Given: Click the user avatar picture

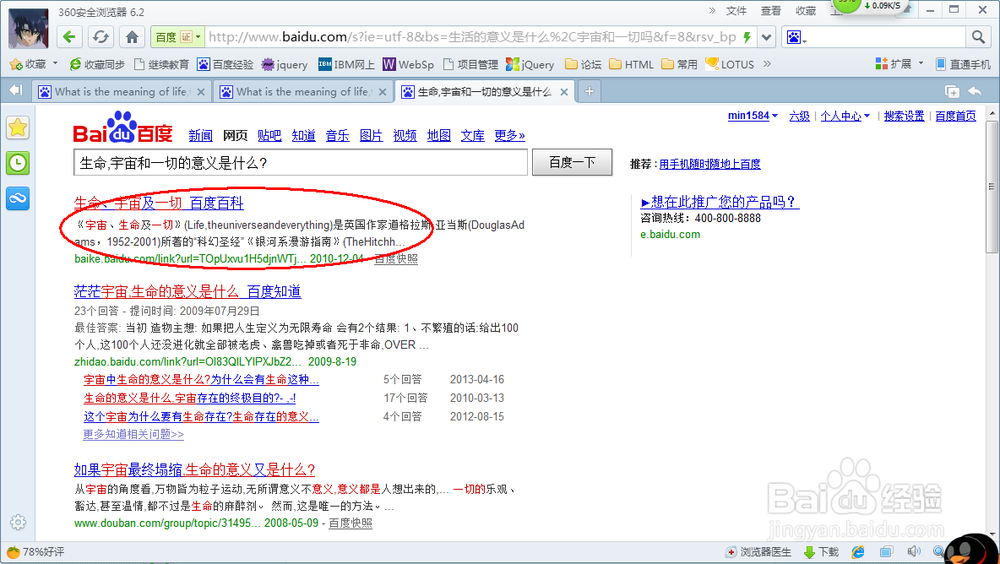Looking at the screenshot, I should 28,28.
